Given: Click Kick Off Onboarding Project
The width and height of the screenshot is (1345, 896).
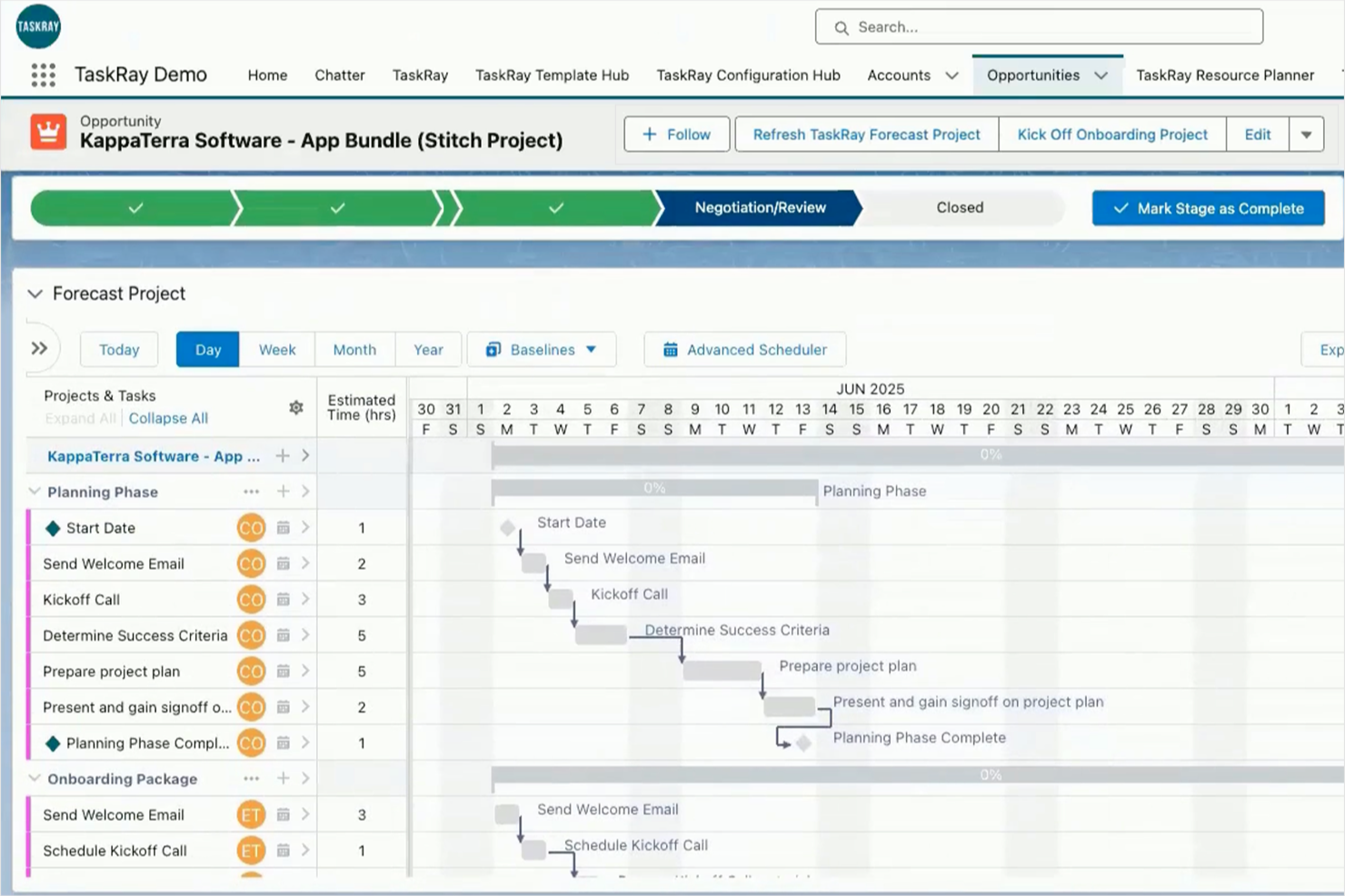Looking at the screenshot, I should pos(1112,134).
